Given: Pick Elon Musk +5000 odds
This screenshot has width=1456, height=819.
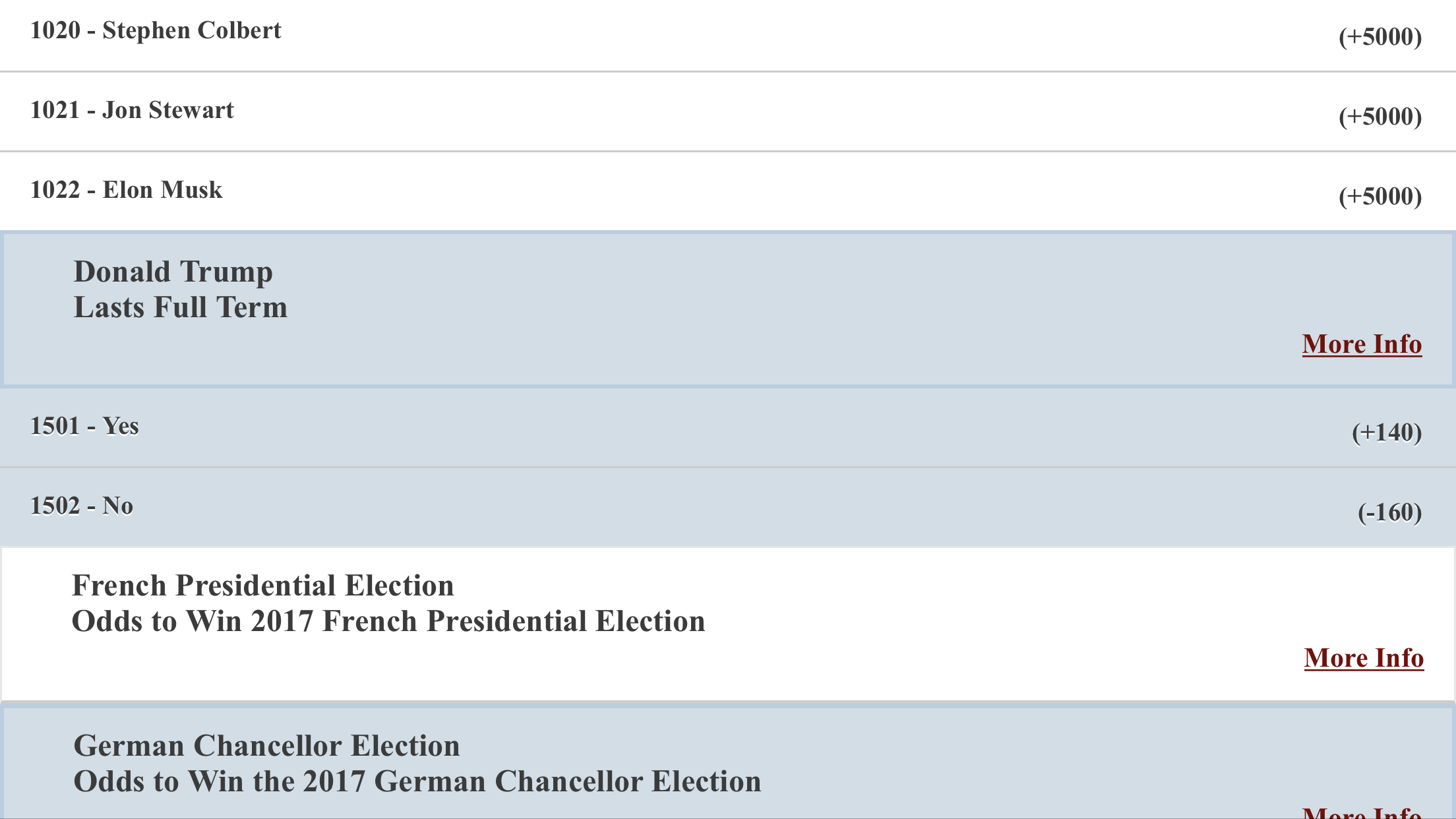Looking at the screenshot, I should click(x=1380, y=197).
